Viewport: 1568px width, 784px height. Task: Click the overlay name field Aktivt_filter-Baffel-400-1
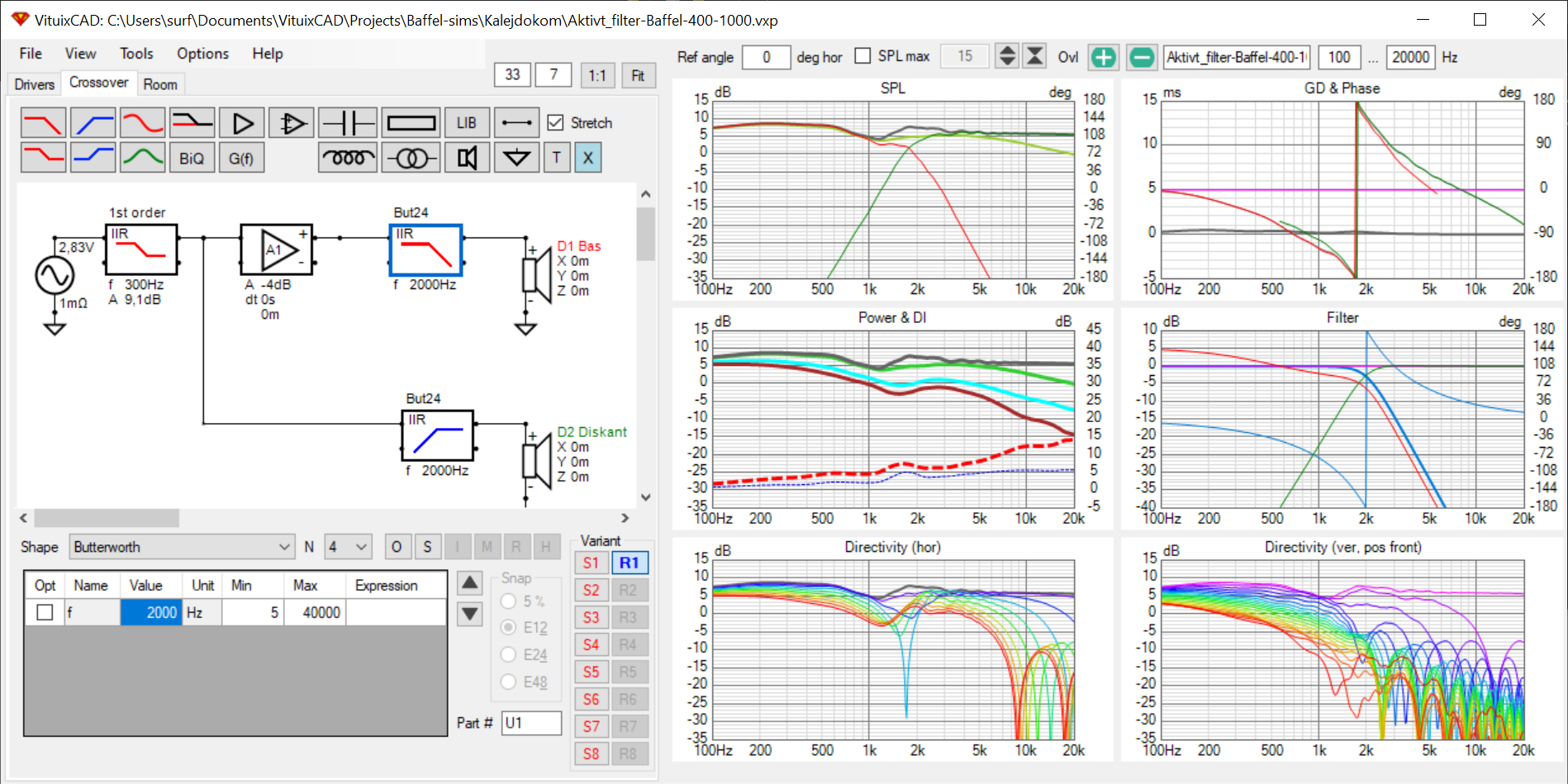[1237, 57]
